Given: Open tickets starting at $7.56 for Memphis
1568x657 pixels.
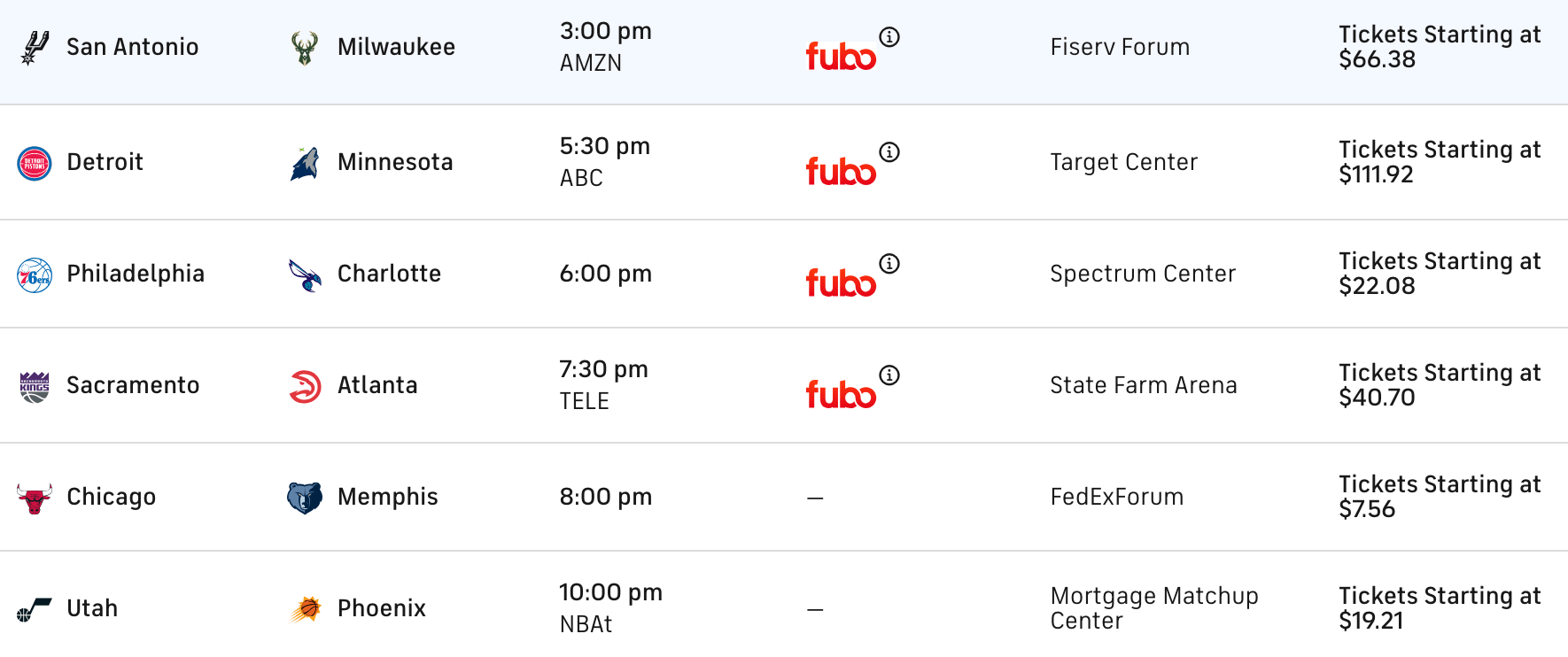Looking at the screenshot, I should pos(1440,497).
